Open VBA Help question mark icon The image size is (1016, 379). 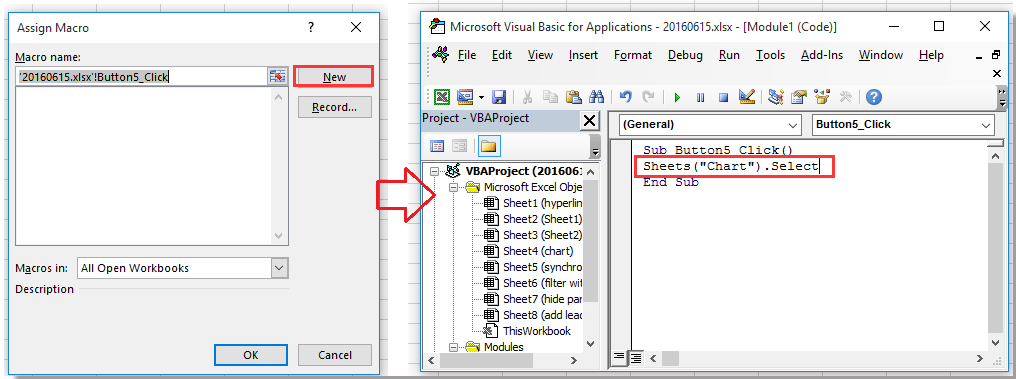pyautogui.click(x=873, y=97)
